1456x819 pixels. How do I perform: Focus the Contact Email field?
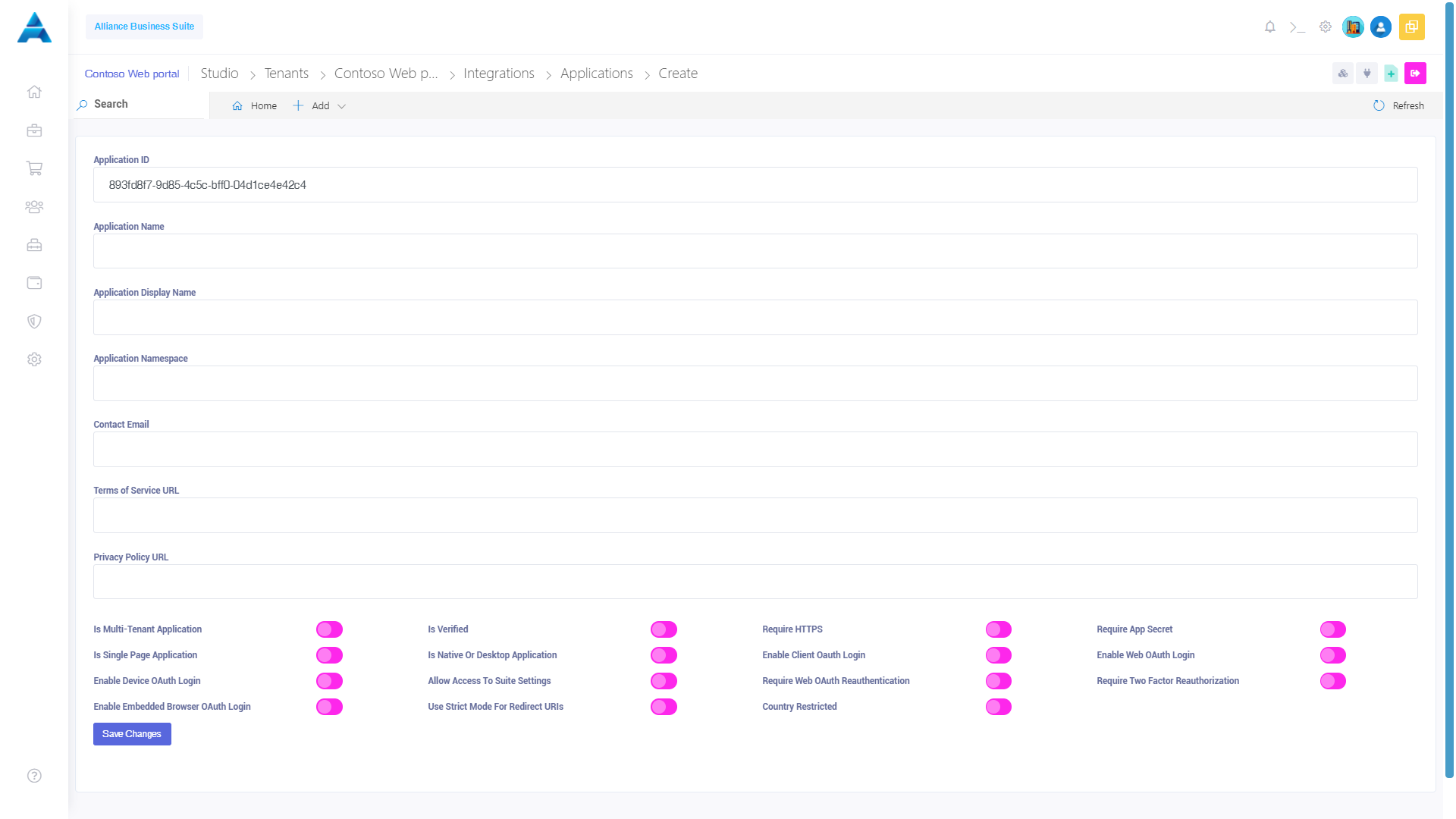(x=755, y=450)
